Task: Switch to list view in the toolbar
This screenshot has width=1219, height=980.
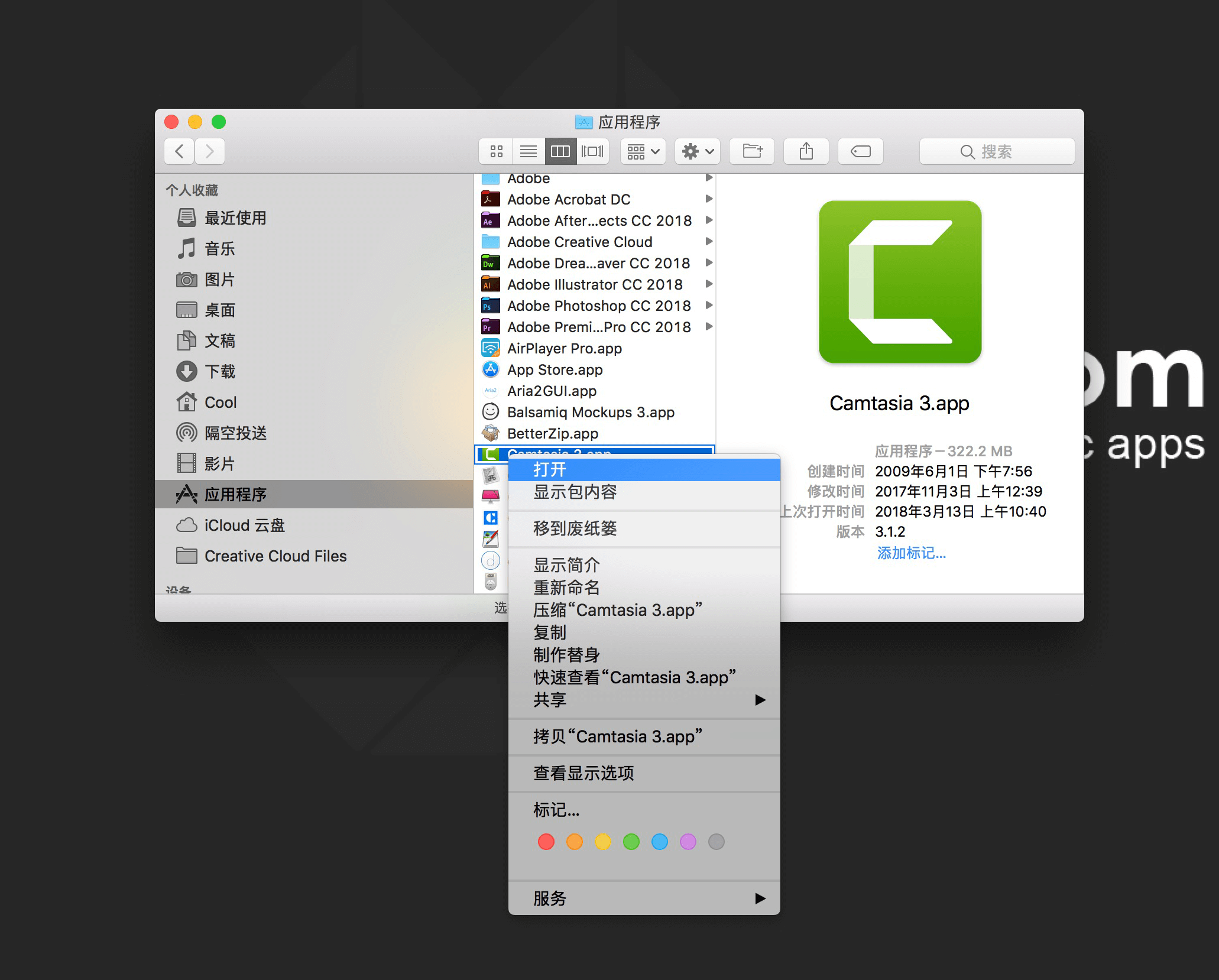Action: [x=528, y=151]
